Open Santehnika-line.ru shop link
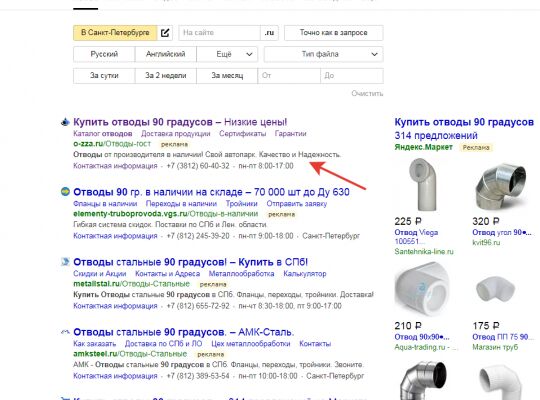The image size is (540, 400). [424, 252]
